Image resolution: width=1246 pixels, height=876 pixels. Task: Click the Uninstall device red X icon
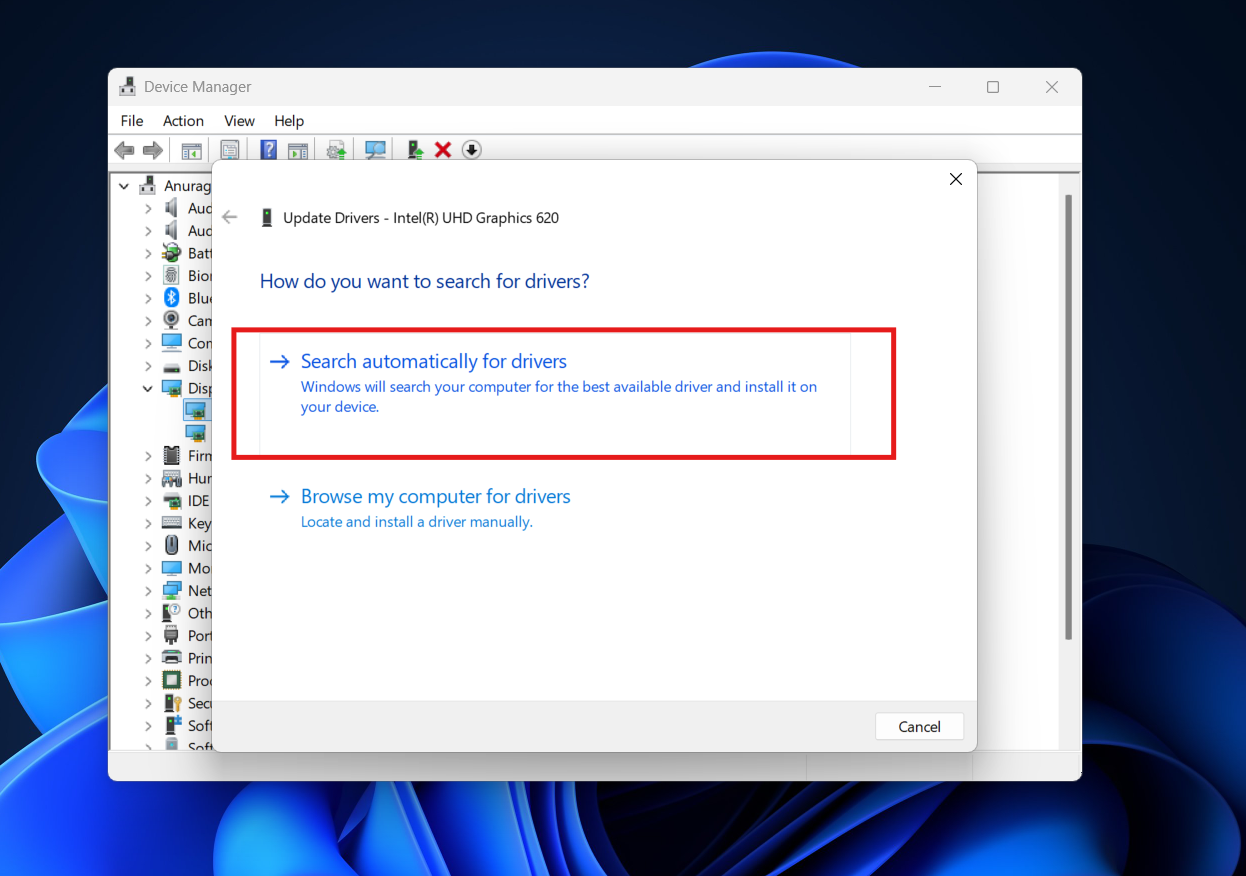pos(443,149)
